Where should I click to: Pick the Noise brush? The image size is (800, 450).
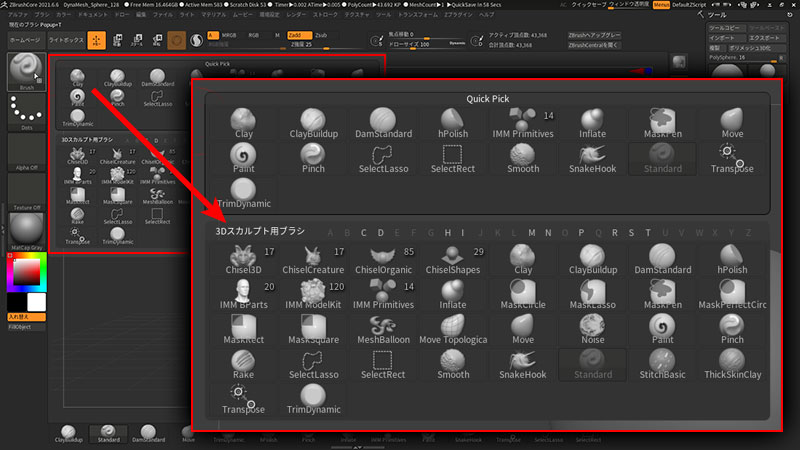(x=592, y=330)
